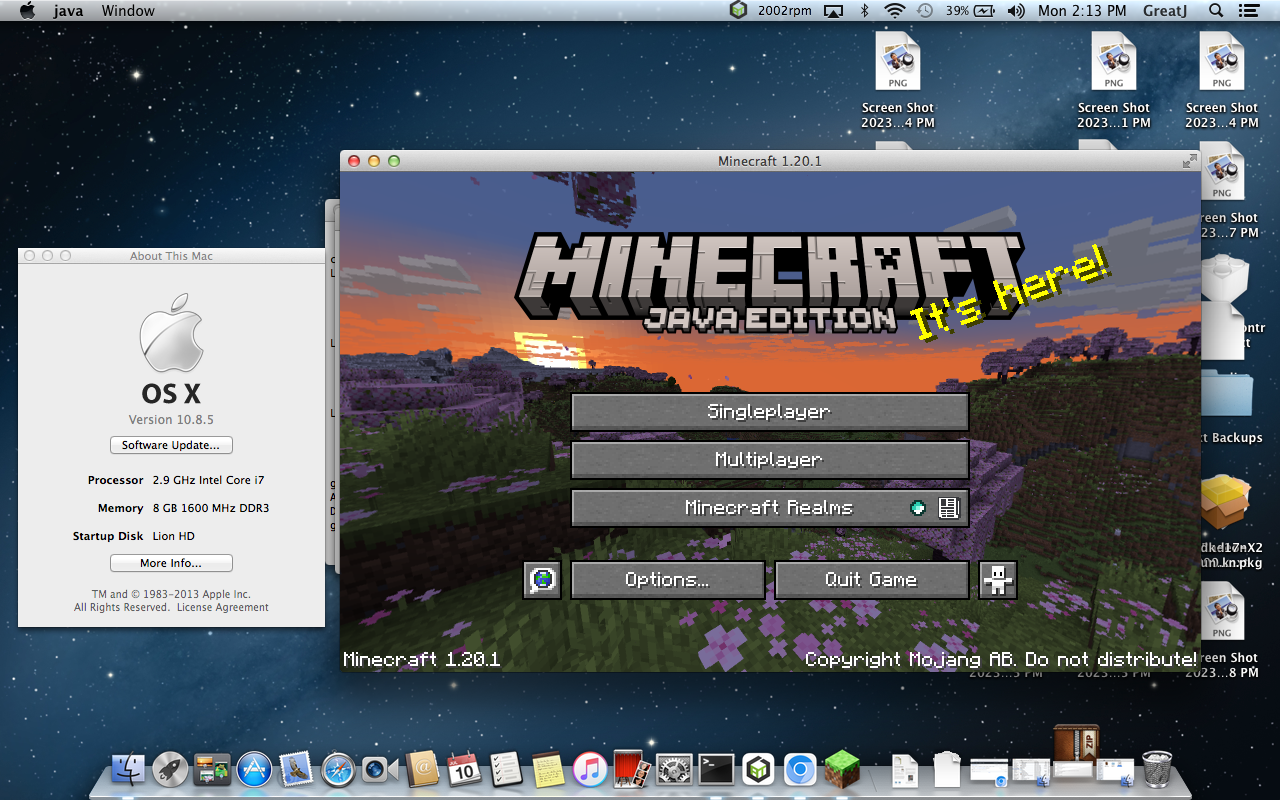Open Terminal from the Dock

(716, 770)
